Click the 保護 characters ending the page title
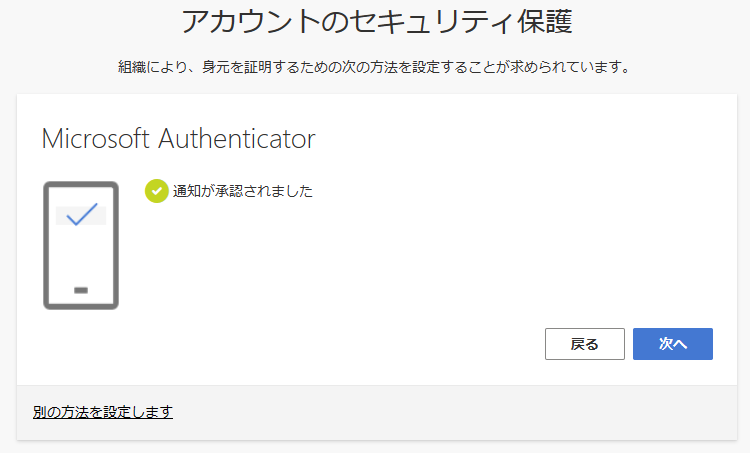Image resolution: width=750 pixels, height=453 pixels. [x=545, y=22]
